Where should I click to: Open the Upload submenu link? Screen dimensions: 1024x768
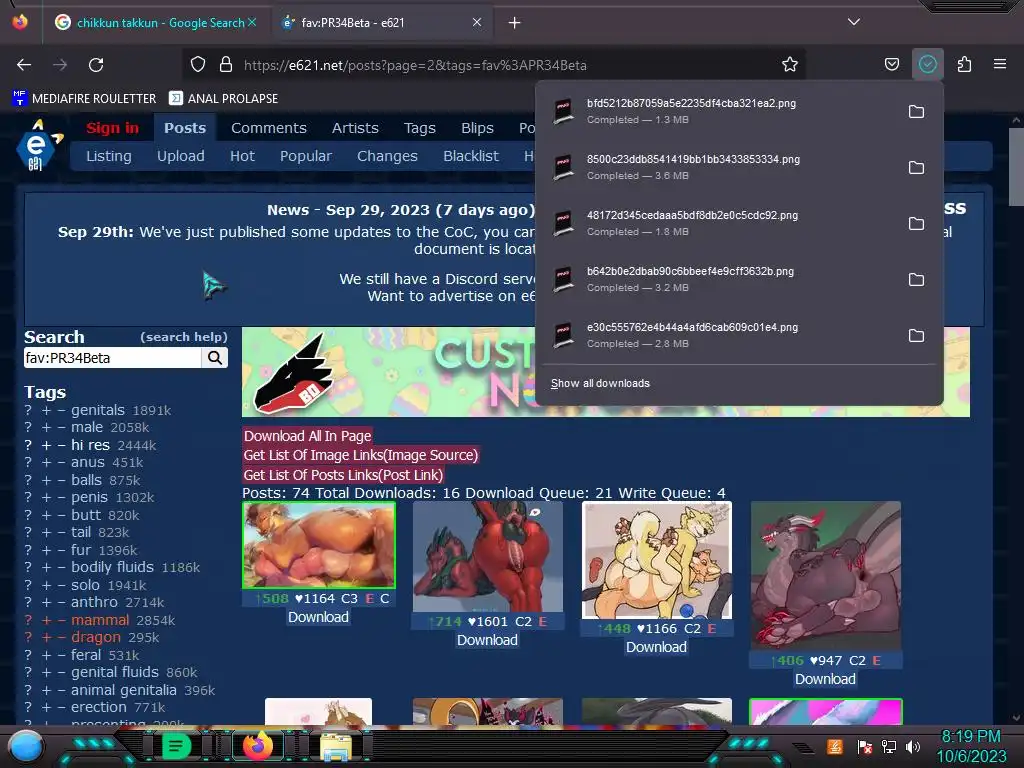[x=180, y=156]
